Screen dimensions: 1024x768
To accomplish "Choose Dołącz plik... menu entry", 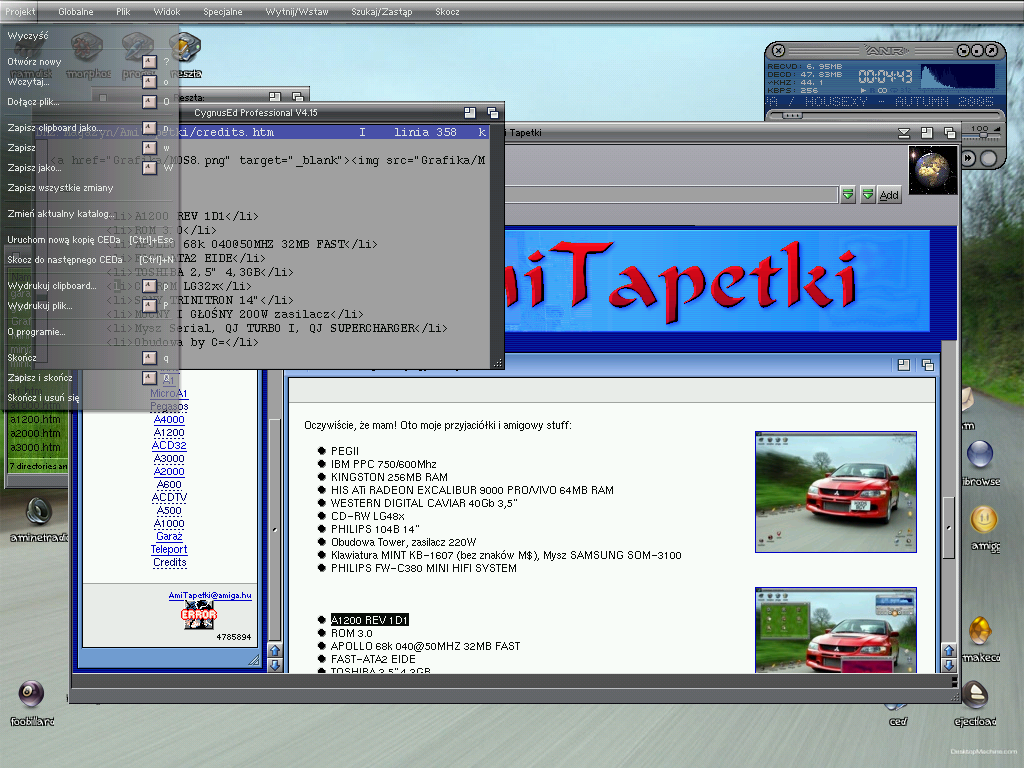I will [x=89, y=102].
